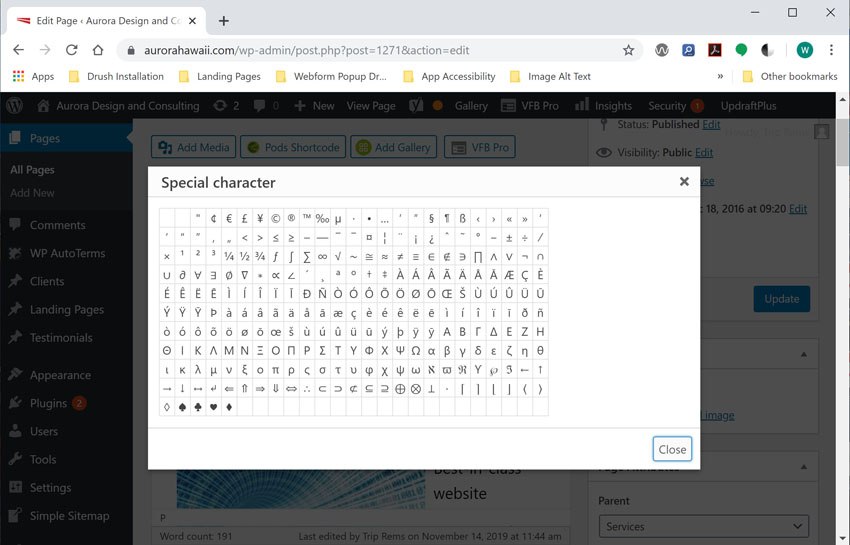This screenshot has height=545, width=850.
Task: Insert the black spade suit
Action: (x=183, y=407)
